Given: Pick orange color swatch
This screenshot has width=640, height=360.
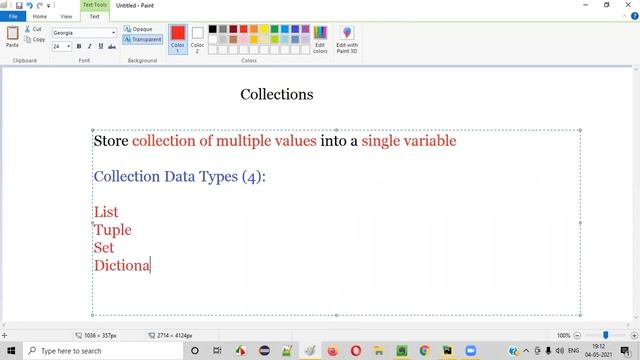Looking at the screenshot, I should point(254,29).
